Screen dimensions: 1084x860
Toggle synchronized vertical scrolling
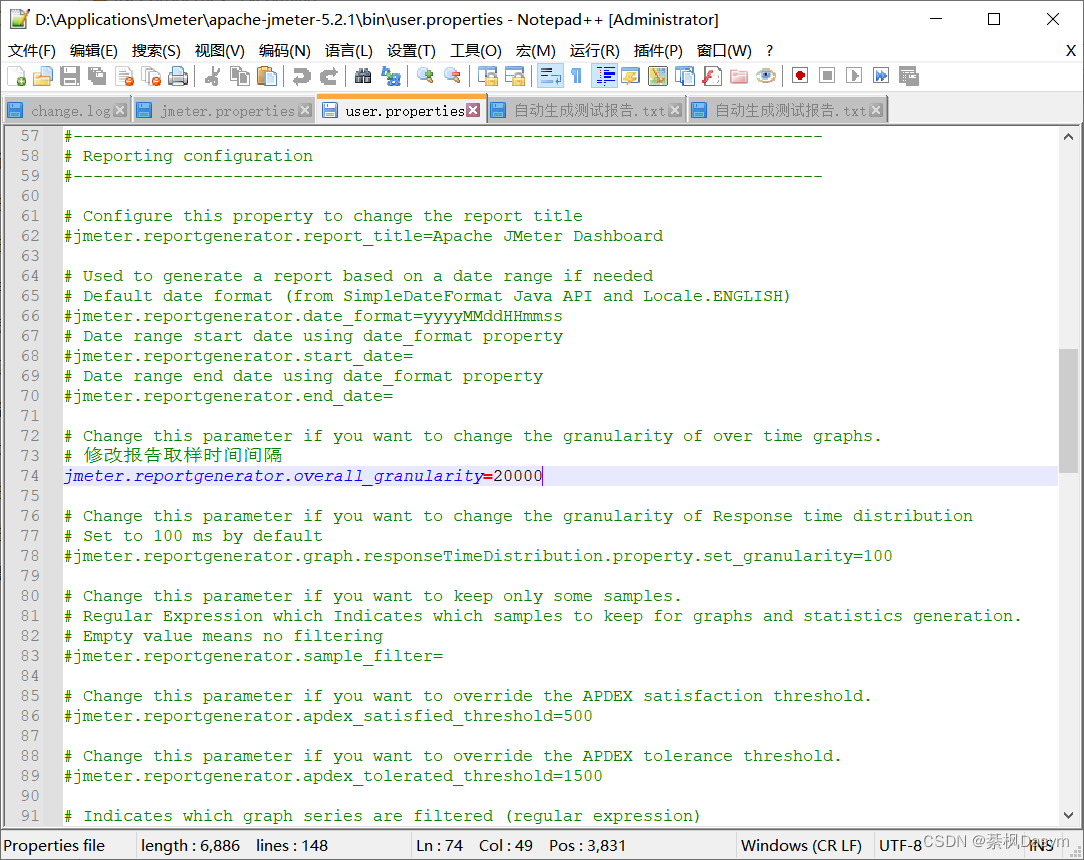[487, 76]
